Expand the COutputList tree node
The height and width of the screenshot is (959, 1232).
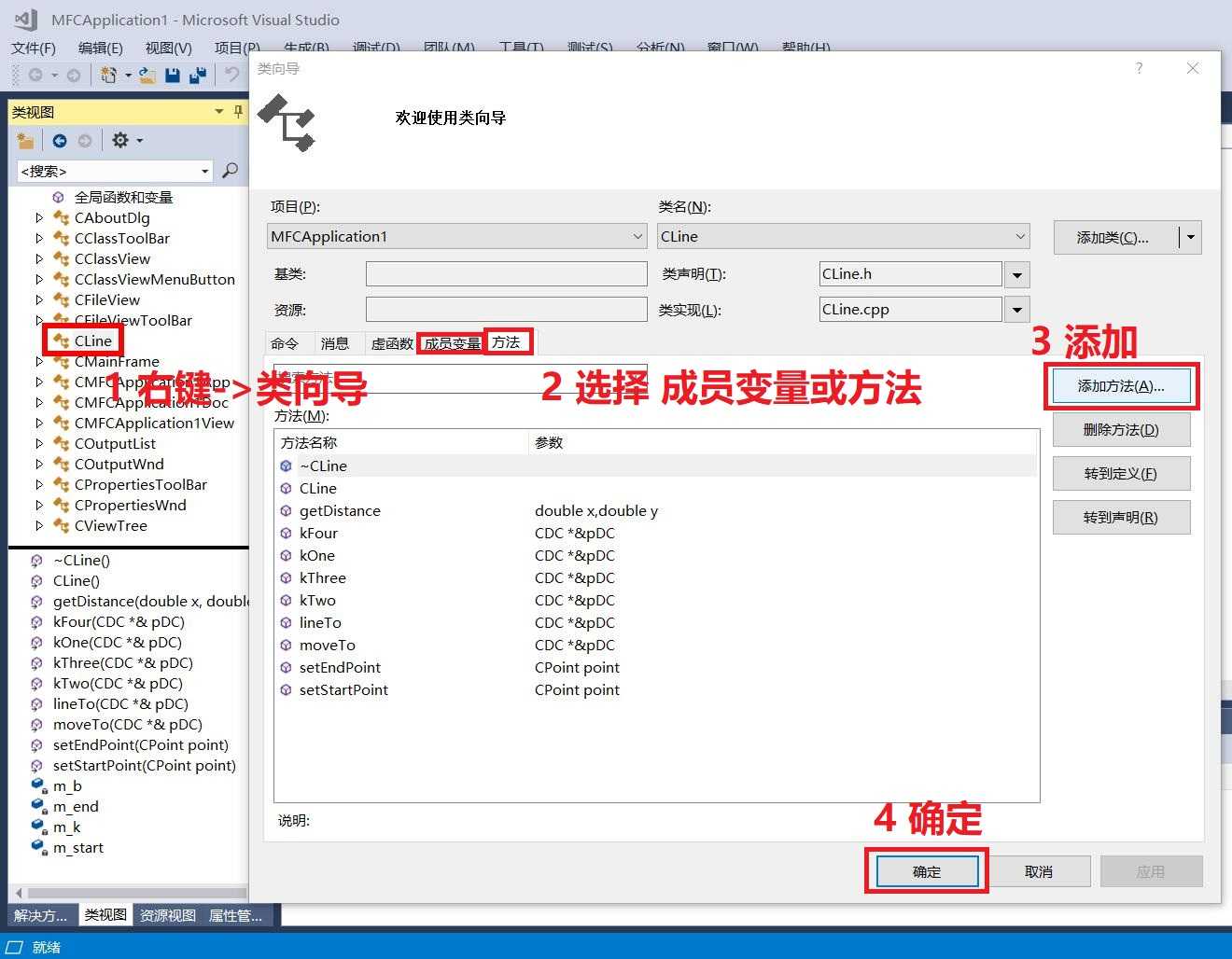coord(39,443)
